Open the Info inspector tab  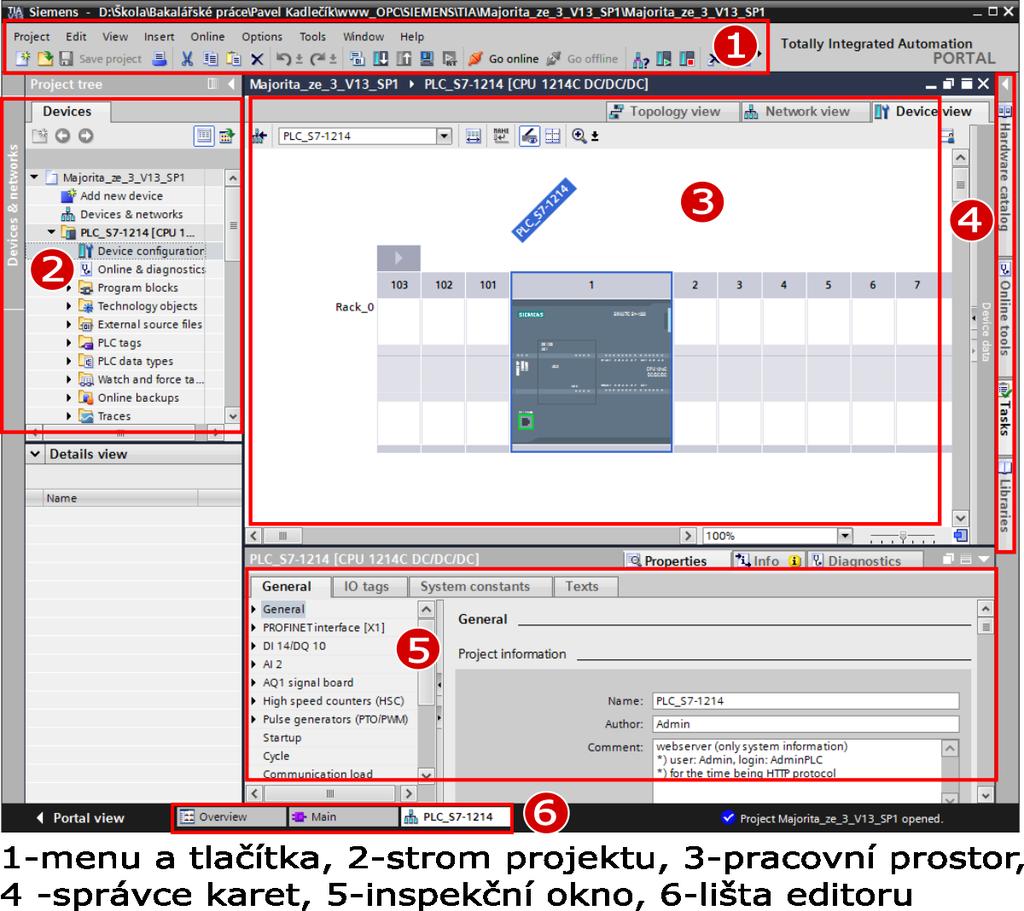point(767,560)
